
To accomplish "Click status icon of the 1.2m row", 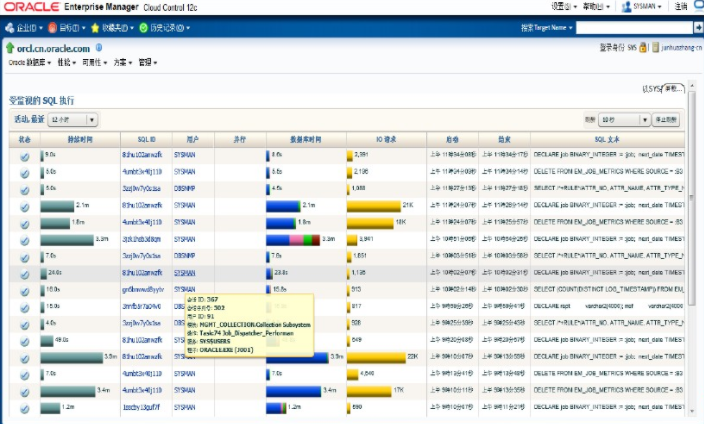I will pos(25,409).
